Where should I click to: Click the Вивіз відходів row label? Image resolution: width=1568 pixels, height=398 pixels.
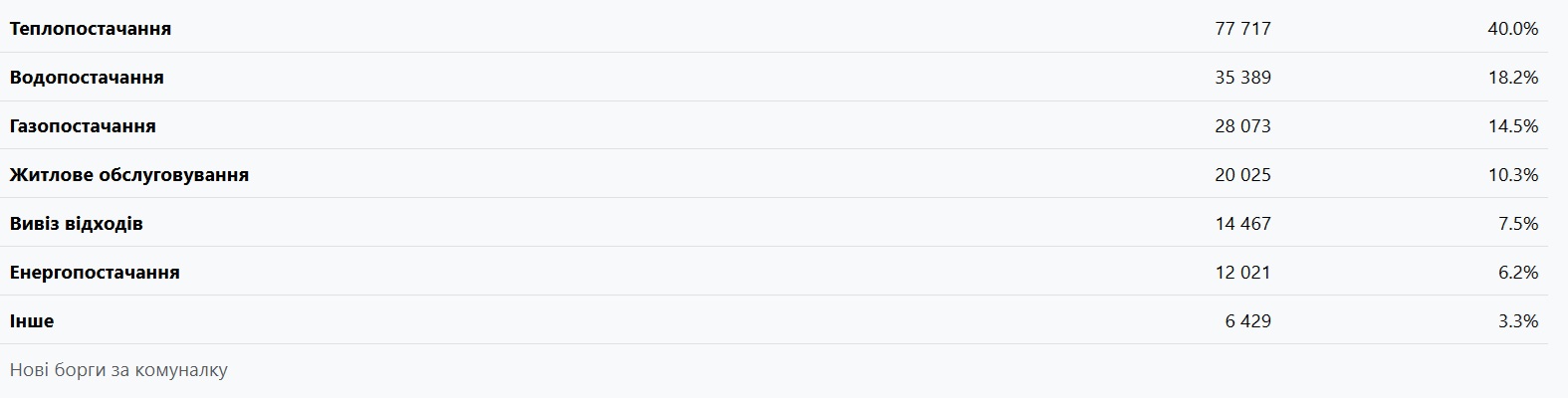click(x=77, y=224)
